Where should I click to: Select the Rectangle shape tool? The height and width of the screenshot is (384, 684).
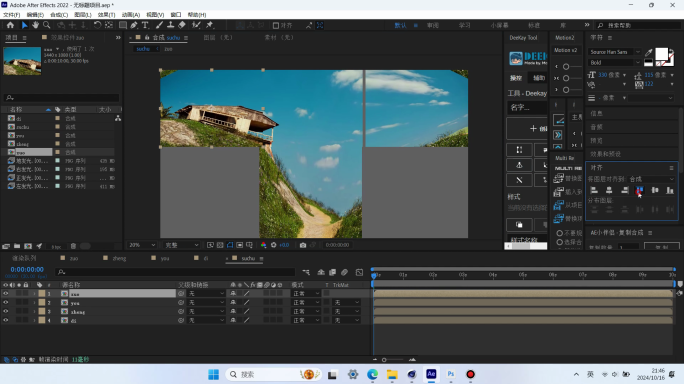click(123, 25)
